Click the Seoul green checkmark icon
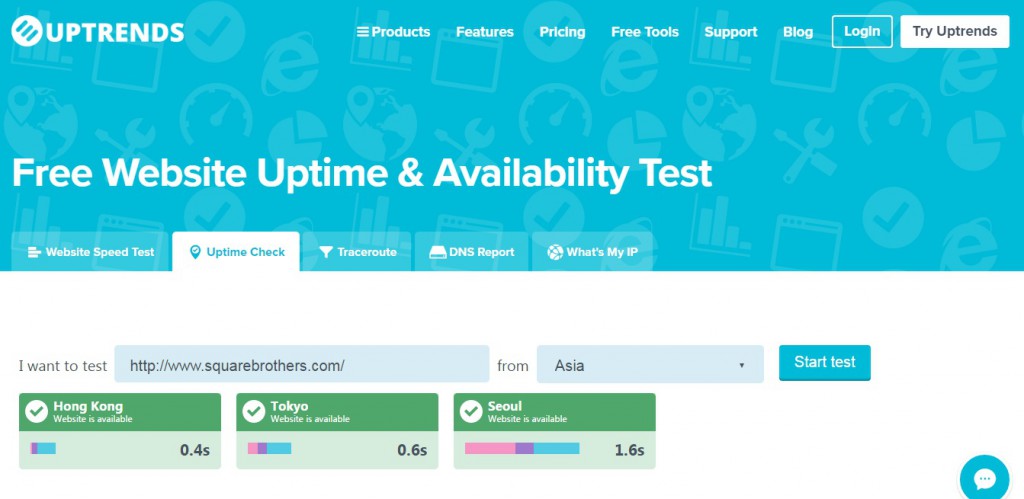The width and height of the screenshot is (1024, 499). coord(471,411)
